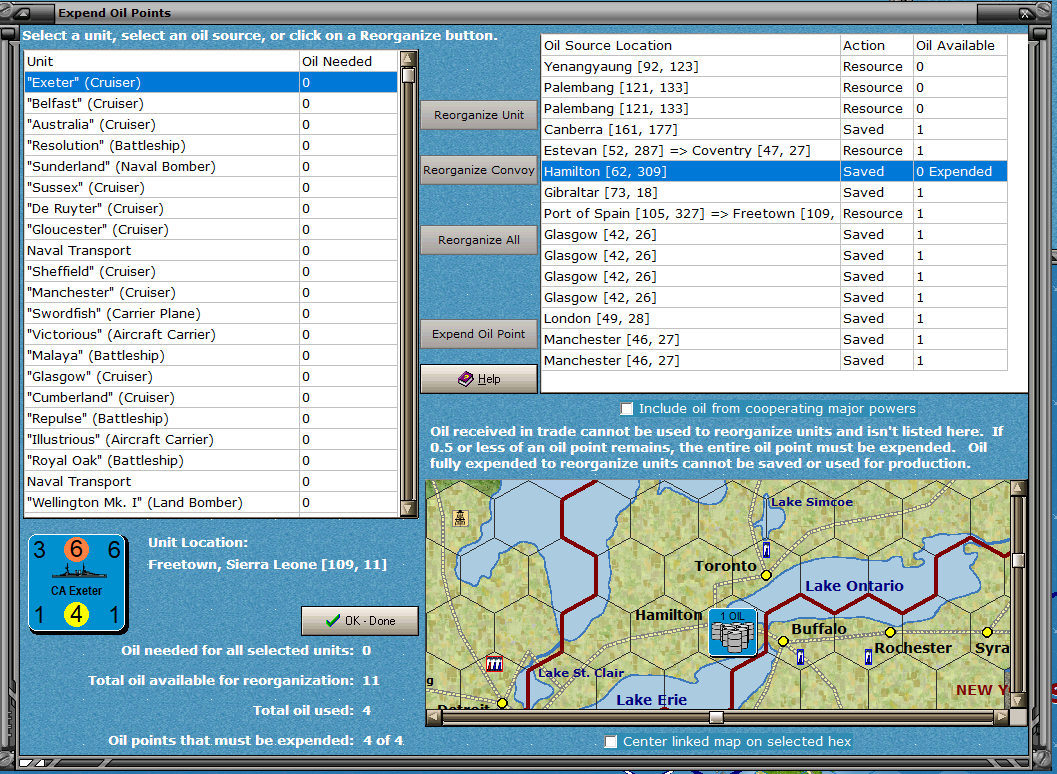Enable include oil from cooperating major powers

[x=627, y=409]
